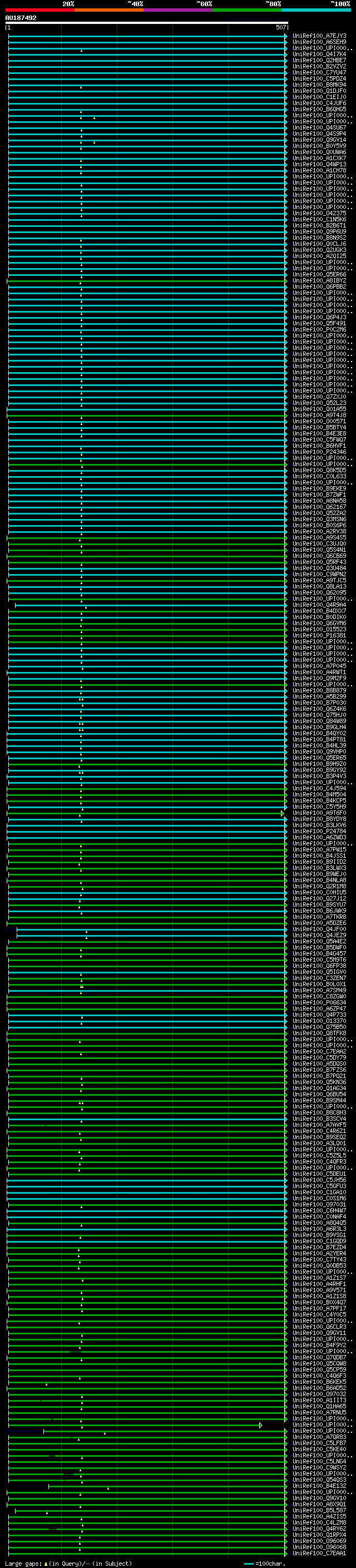Open the UniRef100_Q4I7K4 hit label
Viewport: 356px width, 1568px height.
click(x=319, y=54)
